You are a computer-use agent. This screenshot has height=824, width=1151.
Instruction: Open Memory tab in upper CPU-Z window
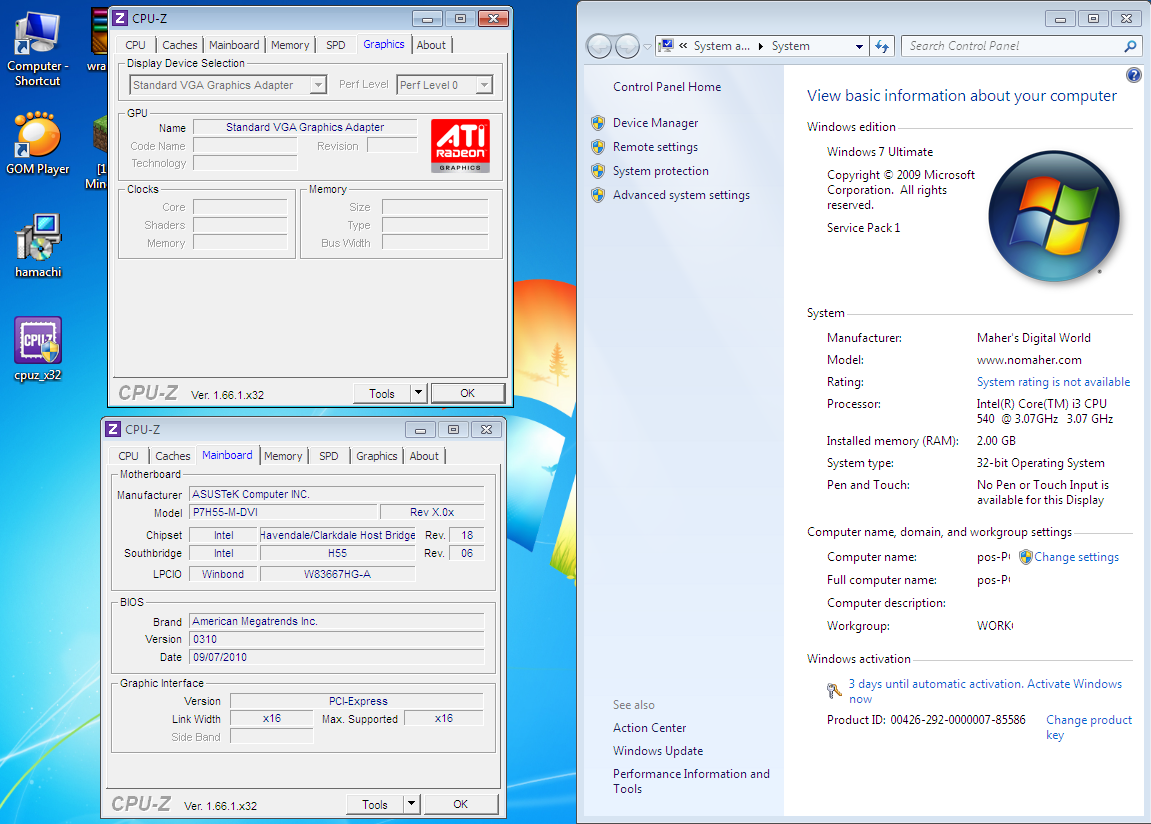tap(290, 45)
